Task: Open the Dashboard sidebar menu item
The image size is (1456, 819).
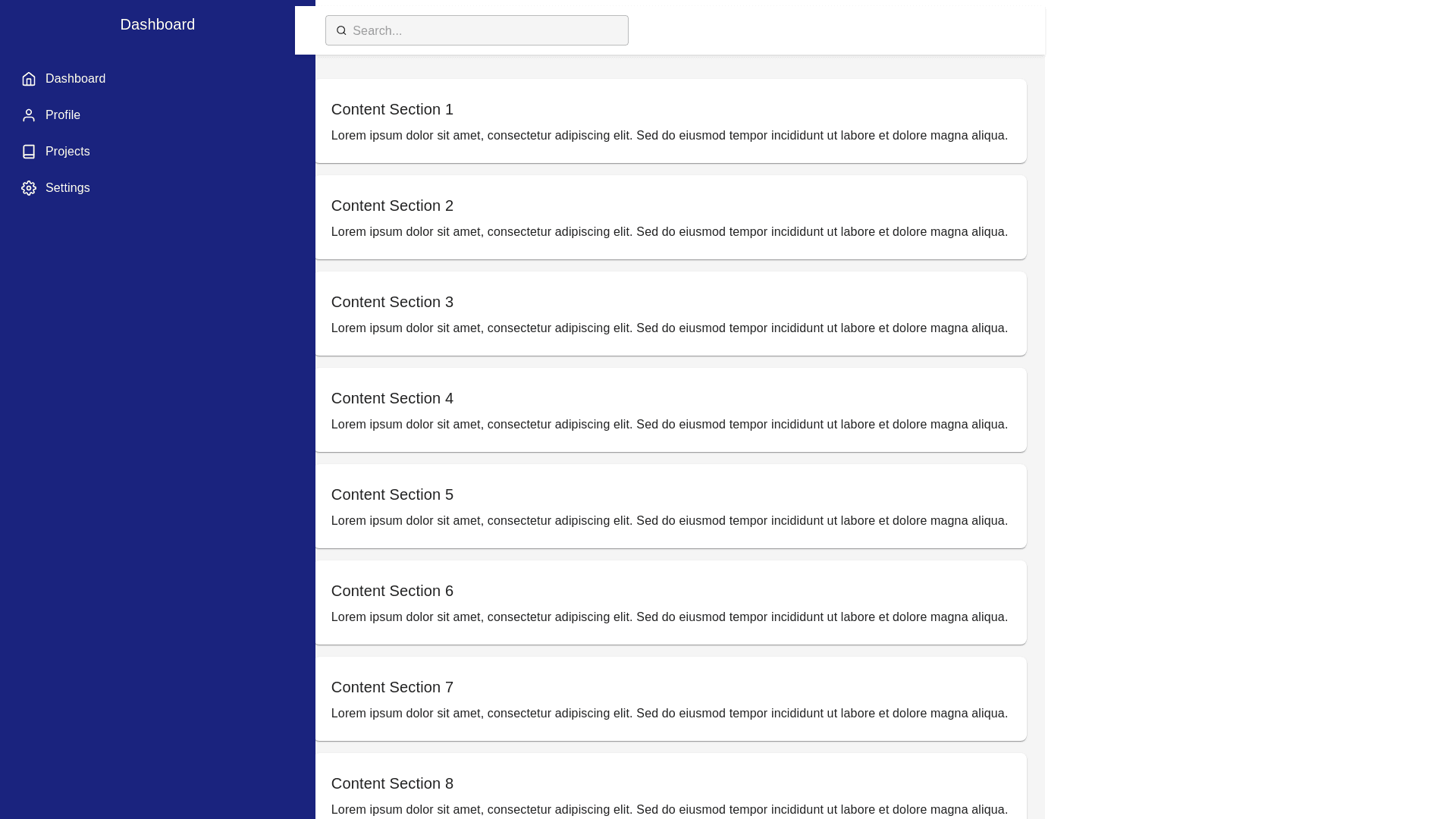Action: [75, 79]
